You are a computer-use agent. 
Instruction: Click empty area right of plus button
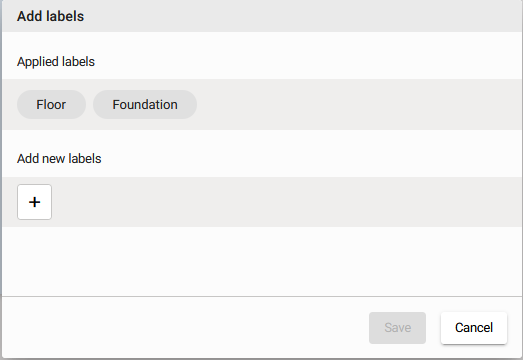pyautogui.click(x=287, y=202)
